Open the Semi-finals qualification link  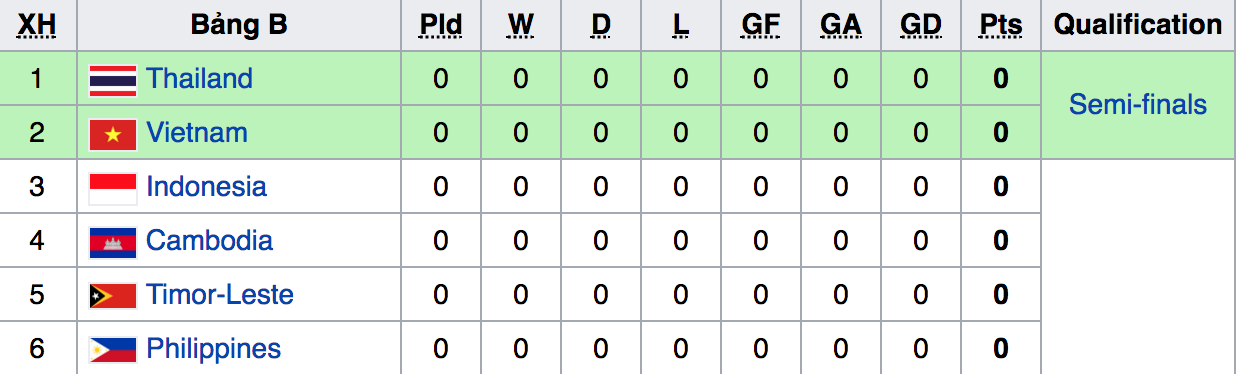[x=1138, y=105]
